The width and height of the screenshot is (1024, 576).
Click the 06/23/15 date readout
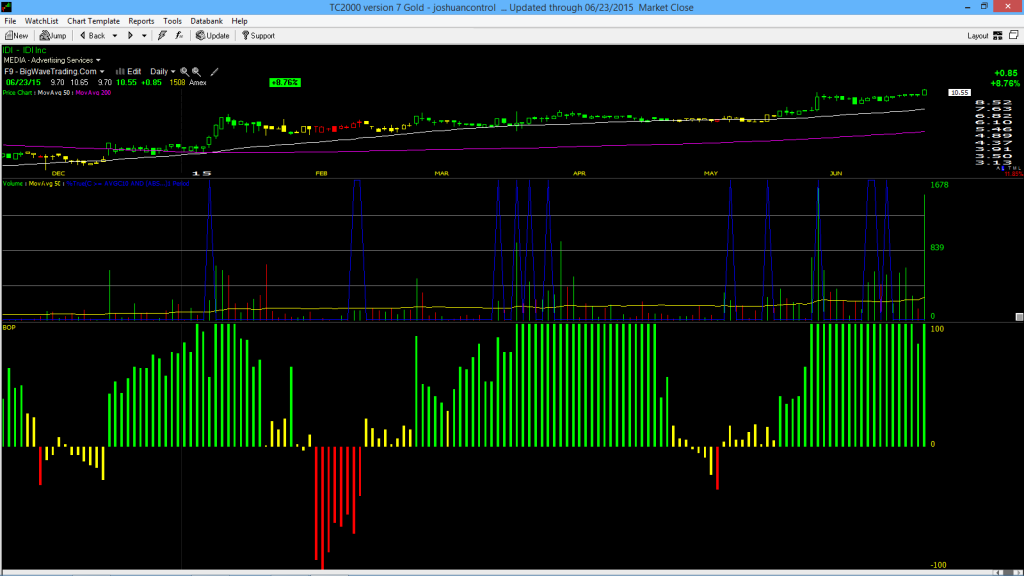point(24,82)
